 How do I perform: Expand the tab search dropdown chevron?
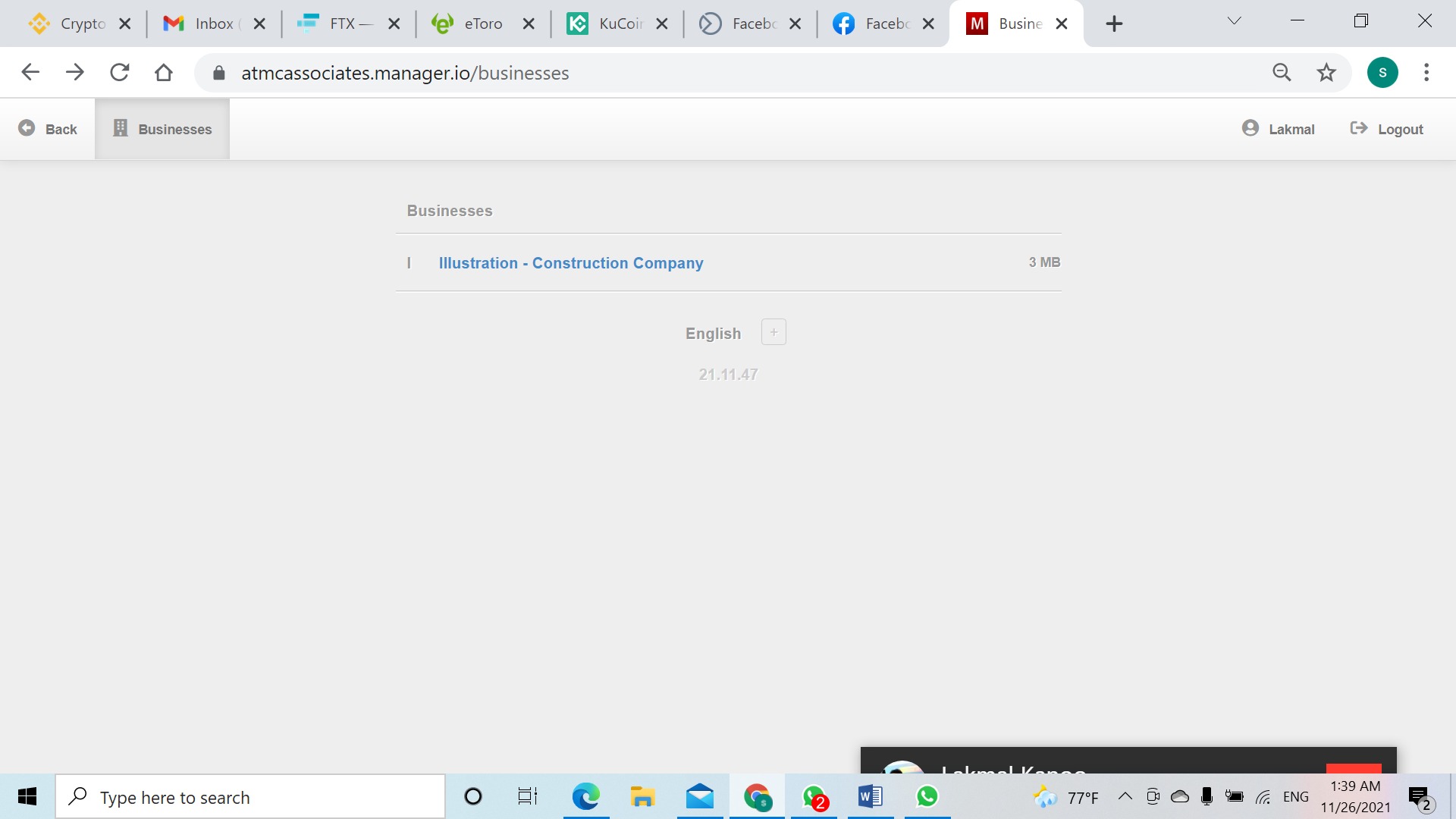(1234, 21)
